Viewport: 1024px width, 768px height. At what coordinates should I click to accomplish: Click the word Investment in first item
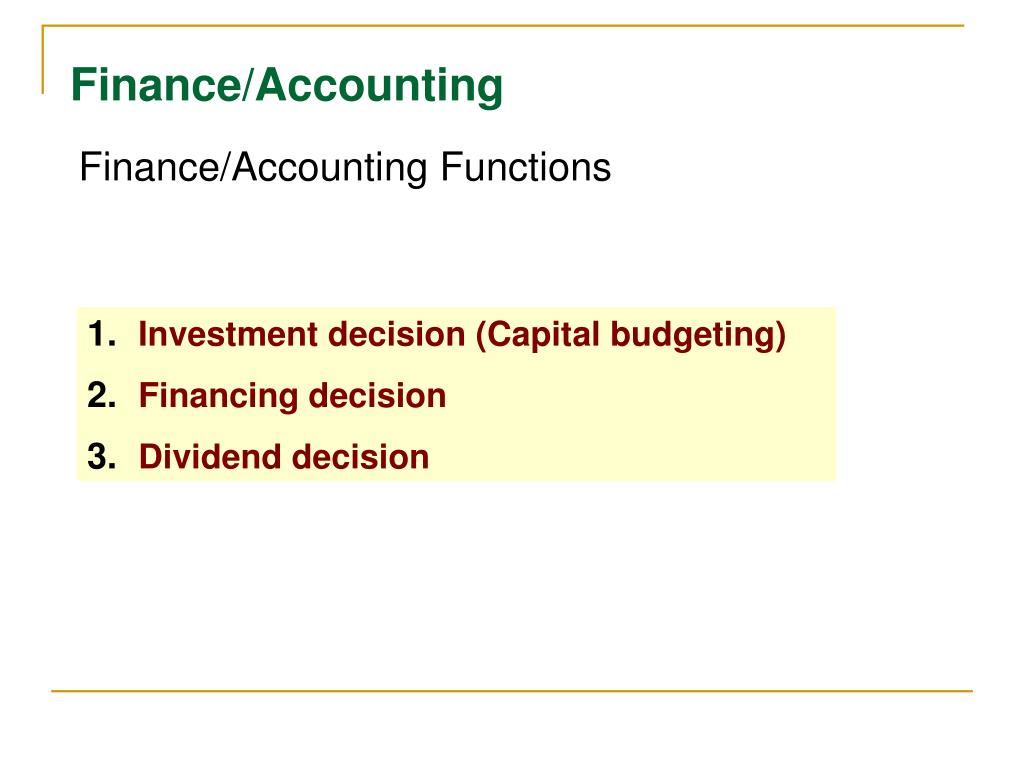[x=228, y=334]
